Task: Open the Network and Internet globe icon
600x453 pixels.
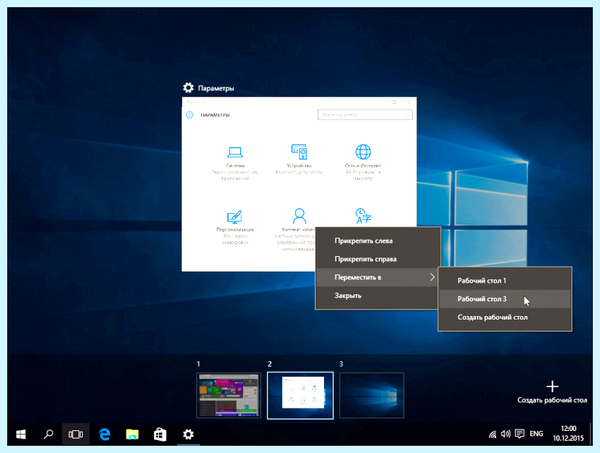Action: (x=363, y=152)
